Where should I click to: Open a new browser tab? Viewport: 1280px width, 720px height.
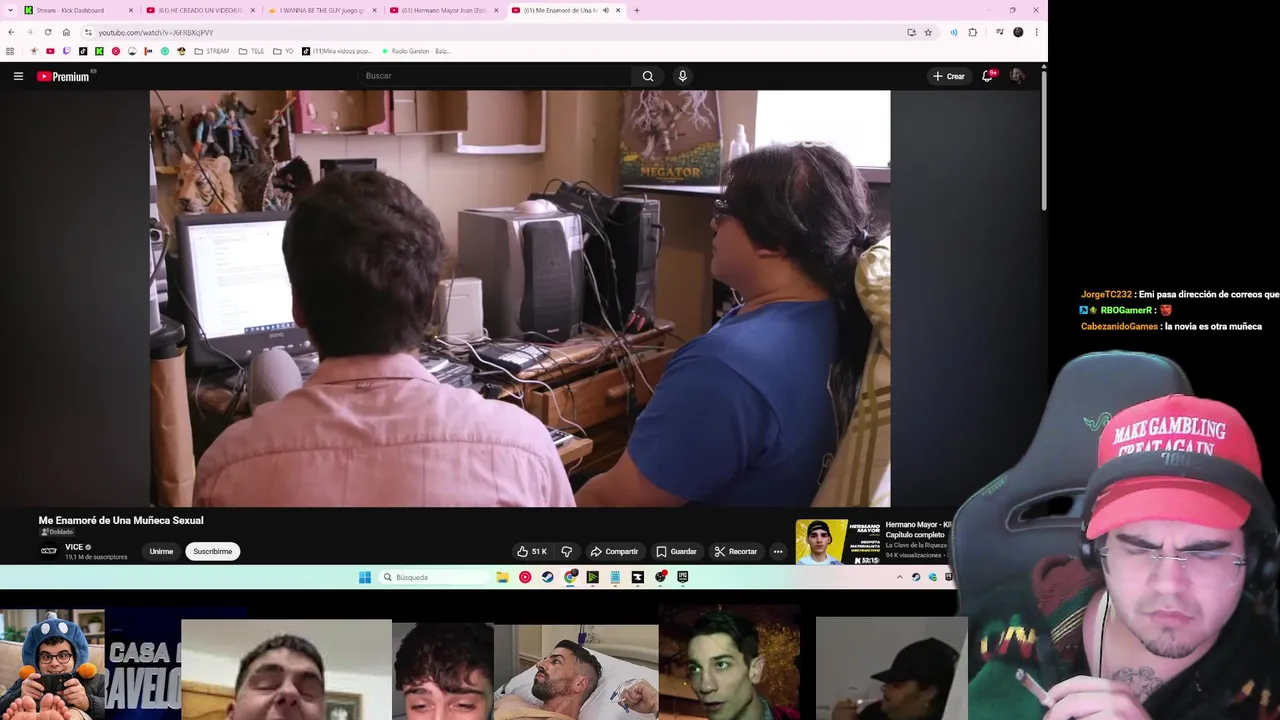click(x=637, y=10)
